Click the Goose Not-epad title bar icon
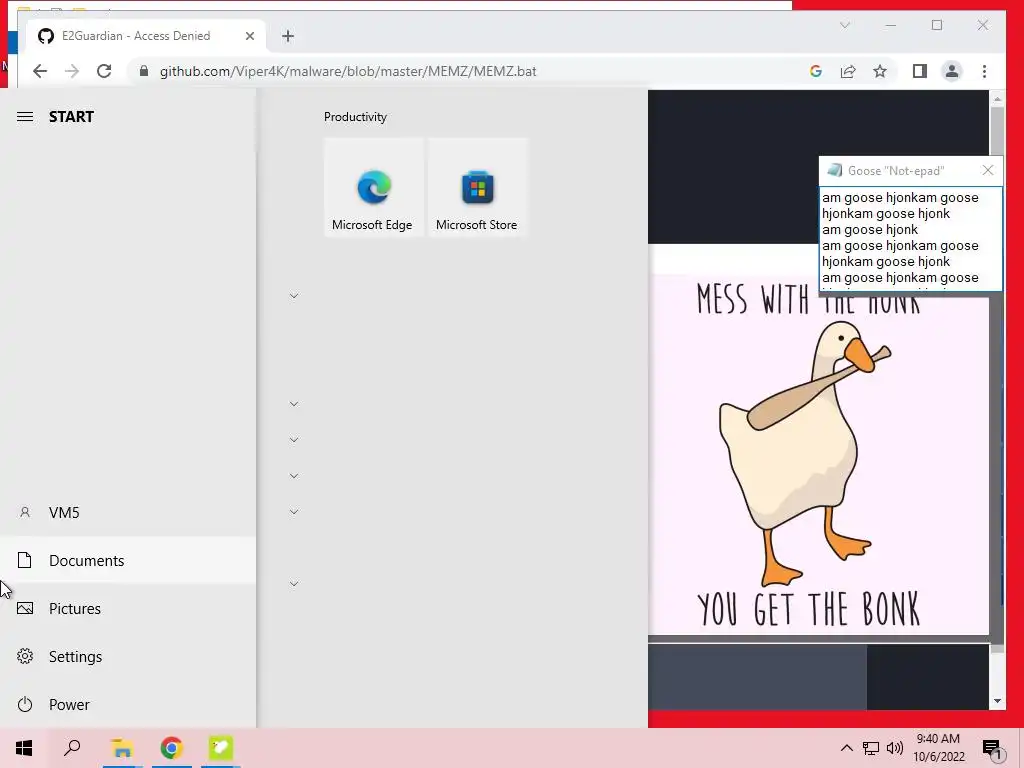 pyautogui.click(x=834, y=170)
